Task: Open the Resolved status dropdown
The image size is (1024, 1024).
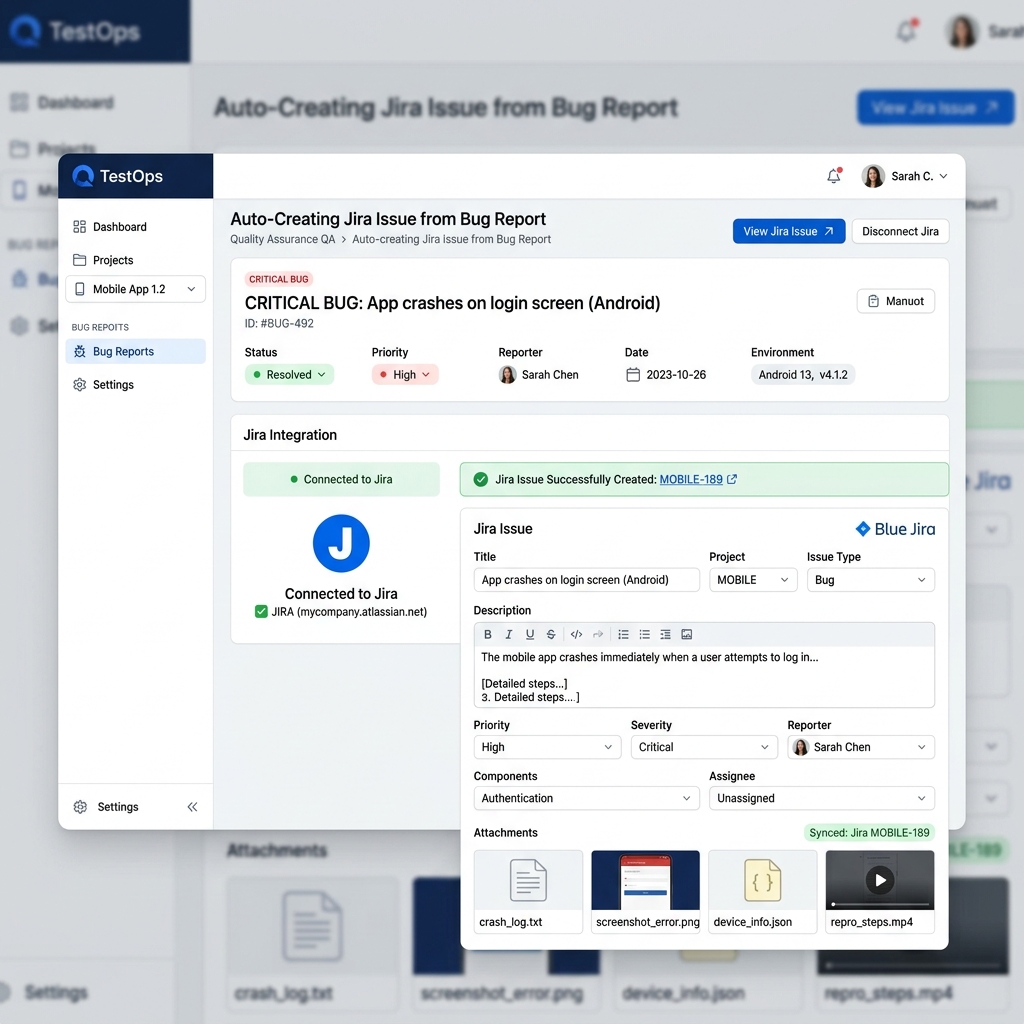Action: (x=289, y=374)
